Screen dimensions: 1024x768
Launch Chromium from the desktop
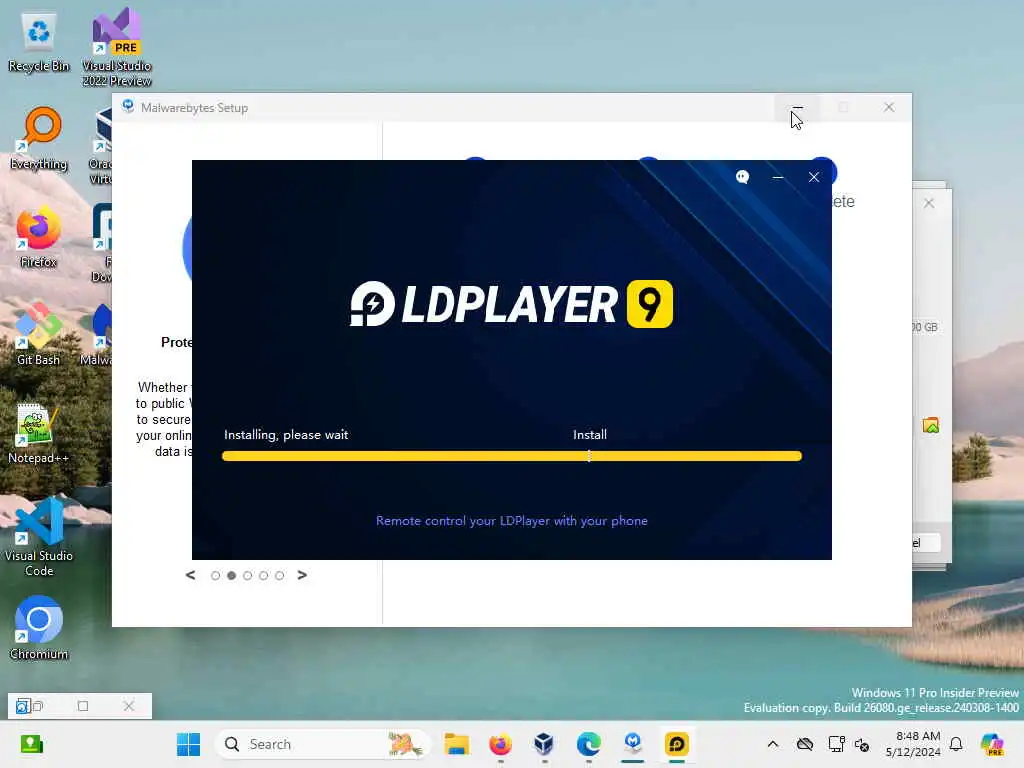coord(39,628)
